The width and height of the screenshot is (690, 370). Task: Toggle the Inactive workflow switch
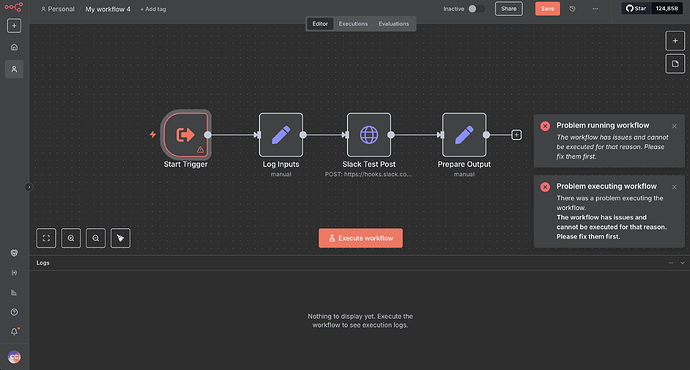coord(476,9)
